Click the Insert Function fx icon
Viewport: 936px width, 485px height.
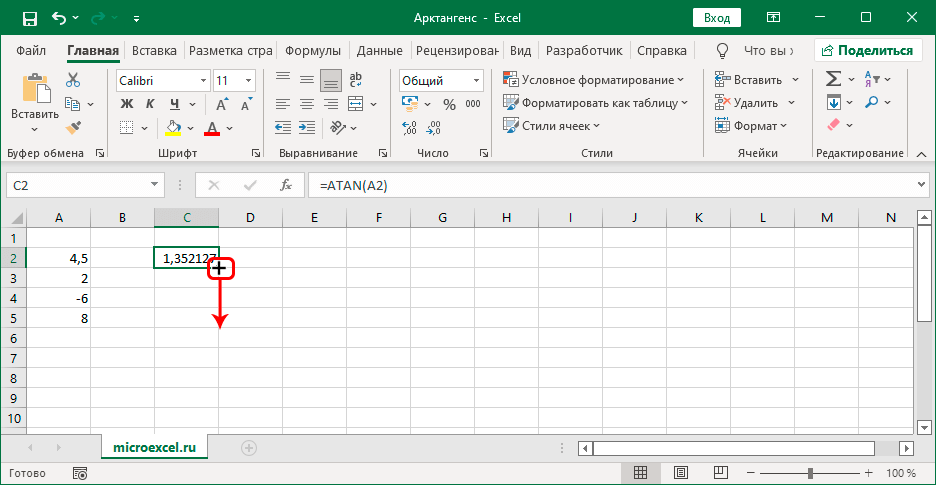click(286, 185)
